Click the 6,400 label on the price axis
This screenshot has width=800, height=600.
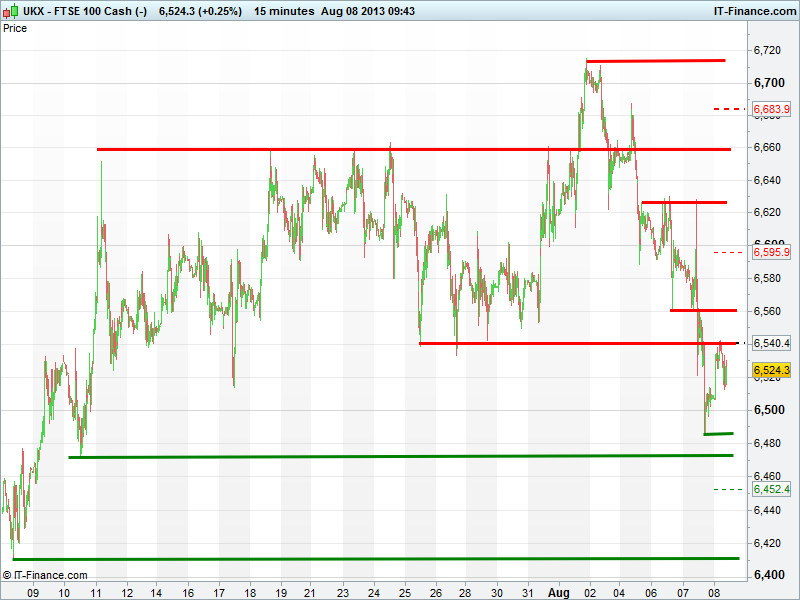tap(767, 576)
